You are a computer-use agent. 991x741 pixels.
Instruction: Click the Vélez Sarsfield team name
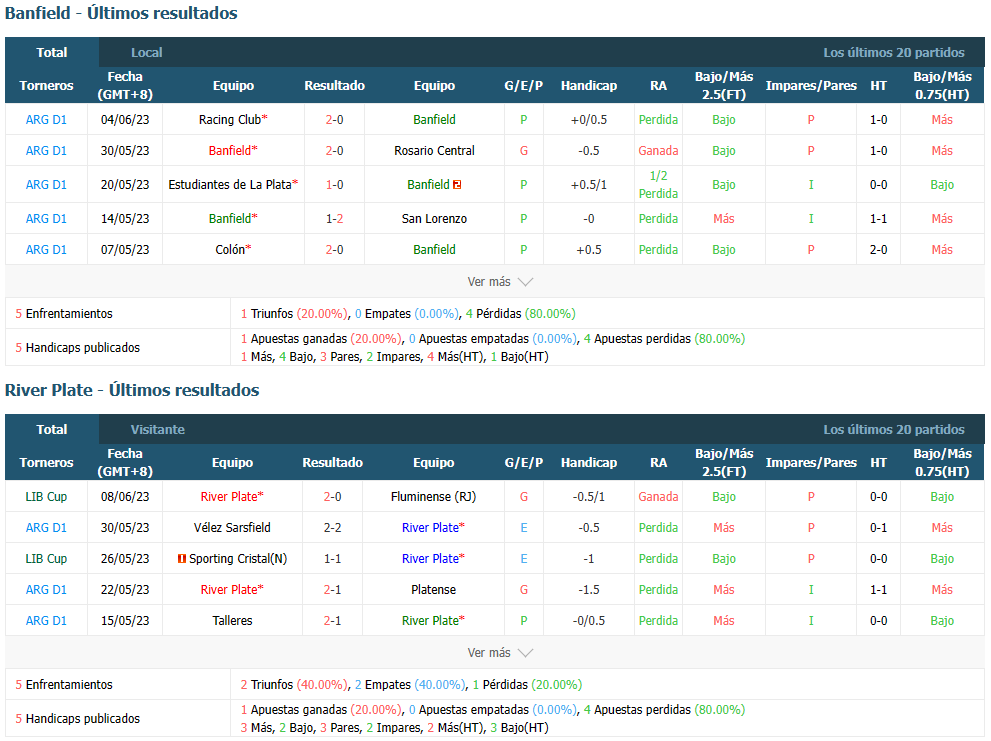pos(232,527)
